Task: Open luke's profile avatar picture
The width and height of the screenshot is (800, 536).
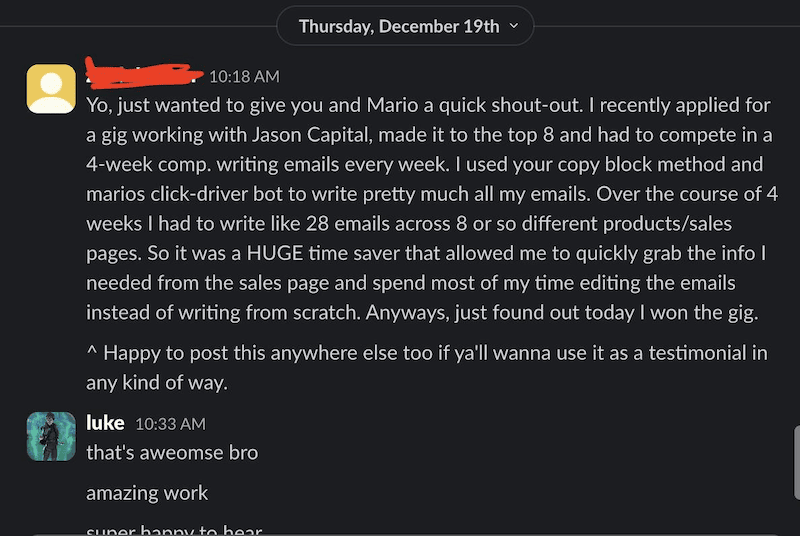Action: [x=51, y=436]
